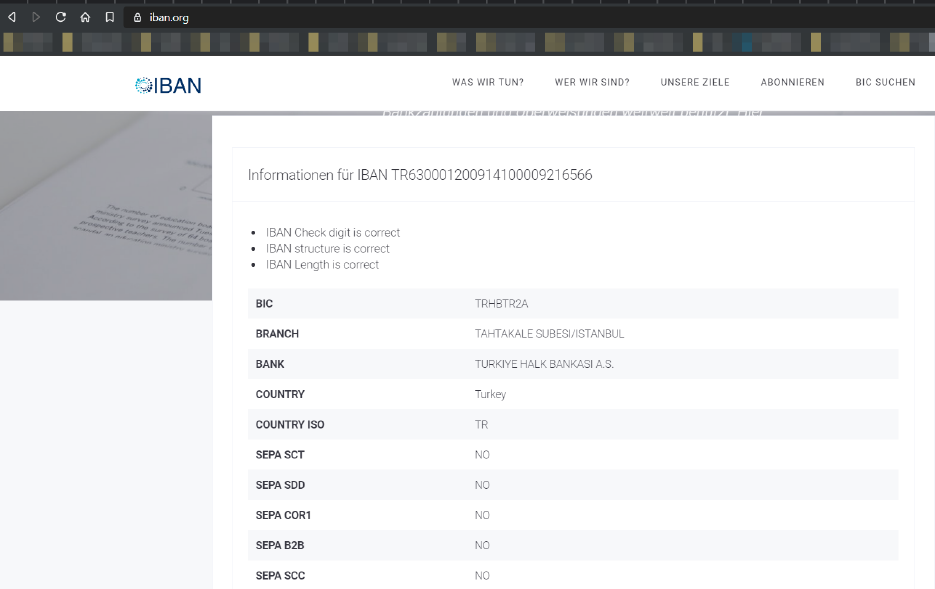Select the country value Turkey

pyautogui.click(x=490, y=394)
